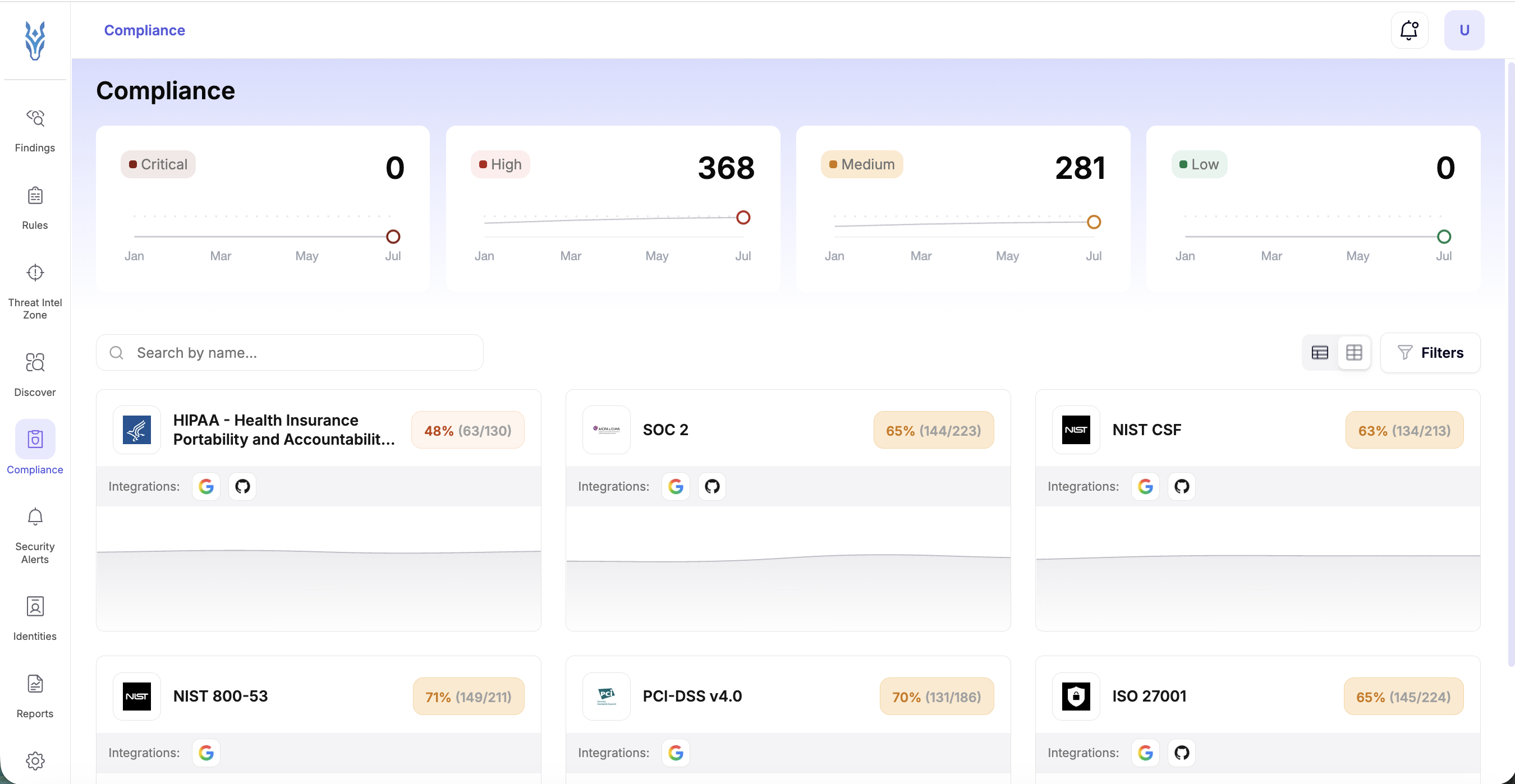This screenshot has width=1515, height=784.
Task: Click the Critical severity tag
Action: (158, 164)
